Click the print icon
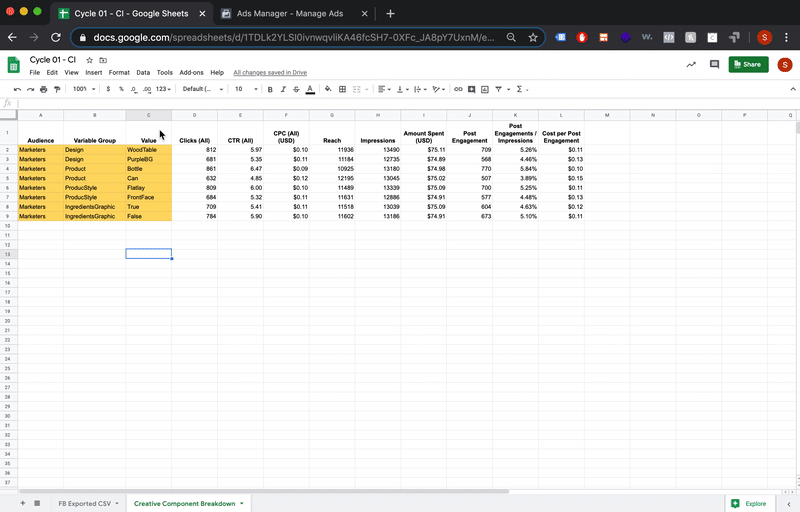The width and height of the screenshot is (800, 512). click(x=43, y=89)
